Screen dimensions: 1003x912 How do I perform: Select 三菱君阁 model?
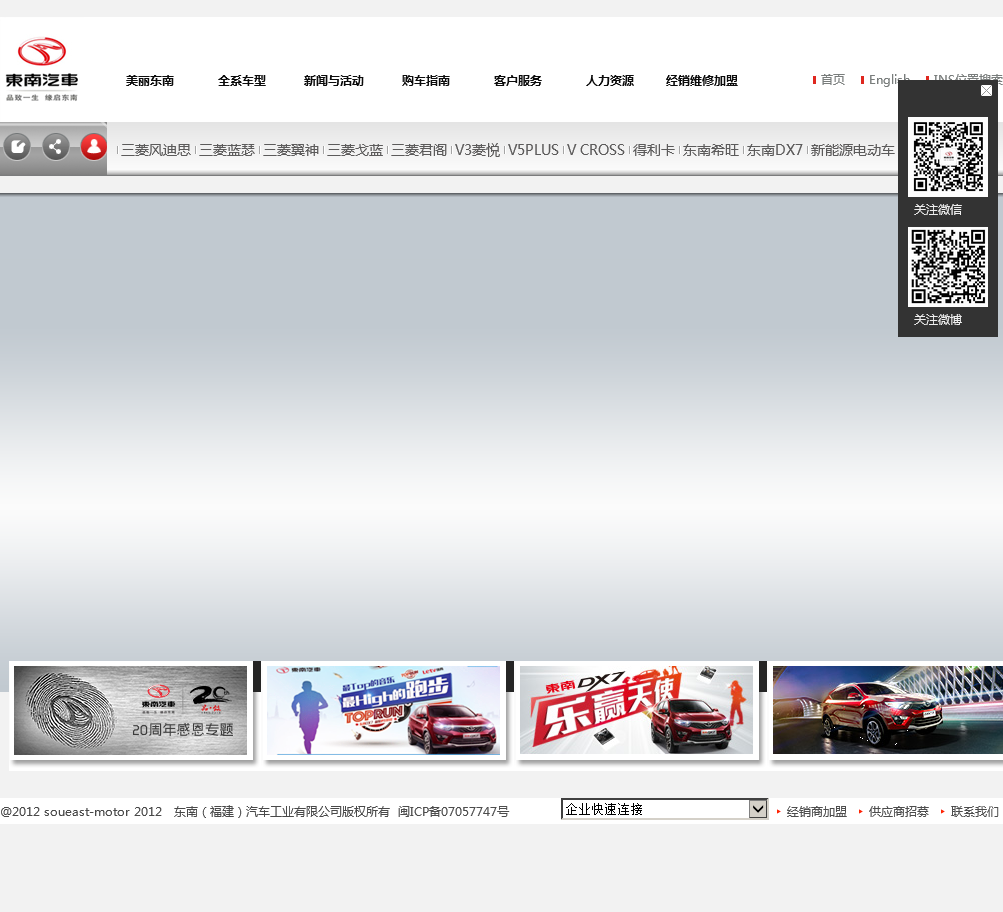point(419,150)
